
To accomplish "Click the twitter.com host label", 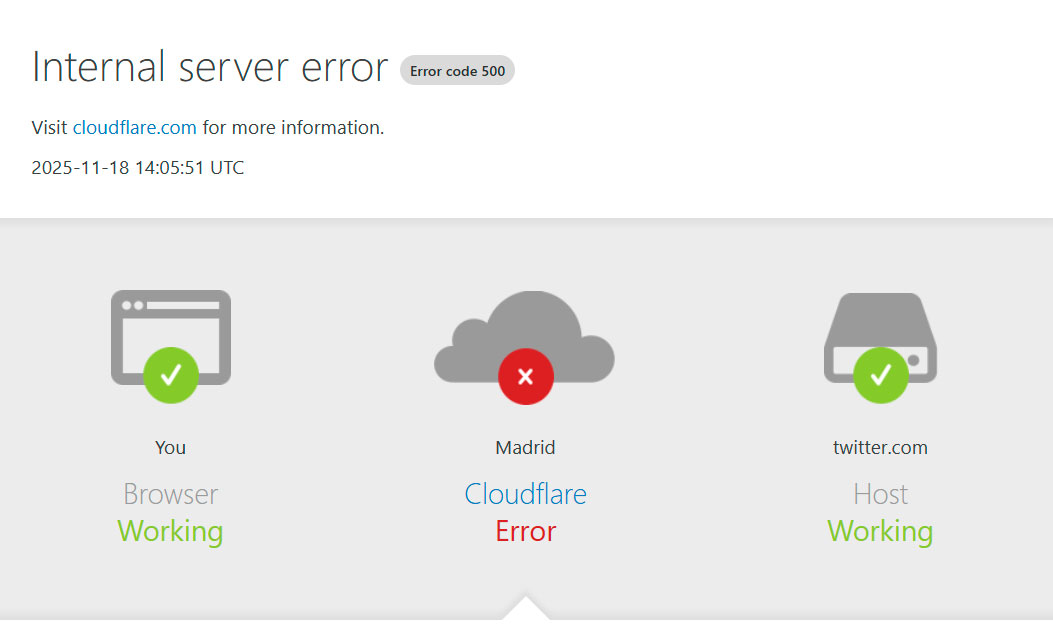I will pyautogui.click(x=880, y=448).
